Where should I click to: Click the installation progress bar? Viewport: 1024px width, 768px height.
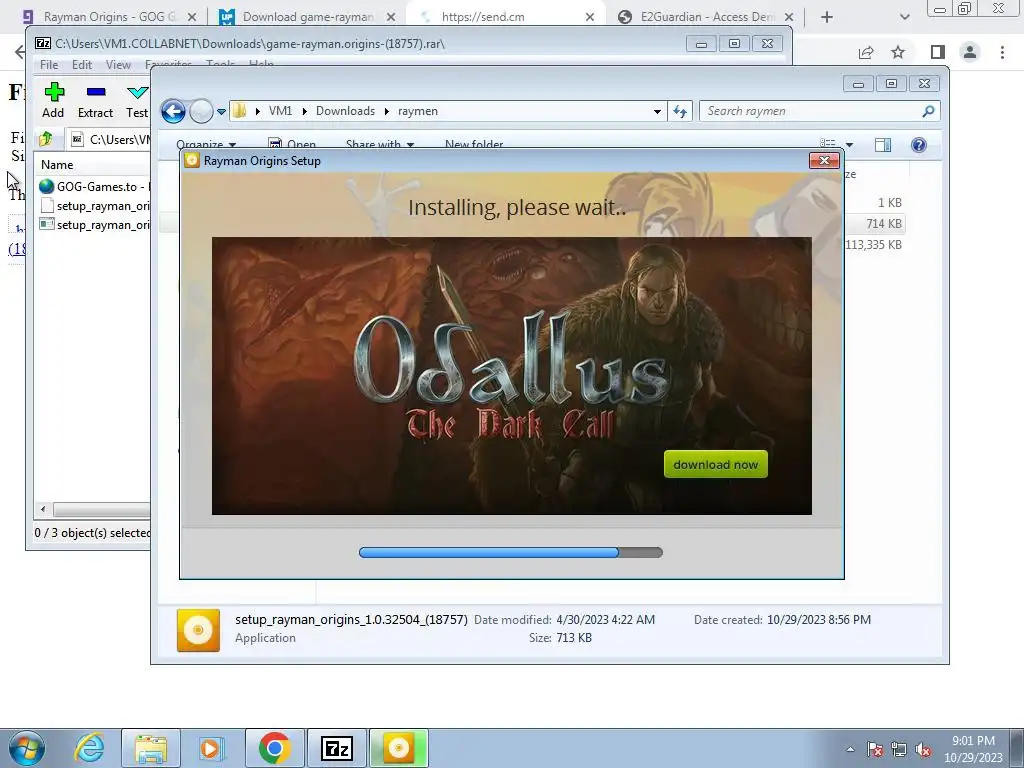click(x=511, y=552)
